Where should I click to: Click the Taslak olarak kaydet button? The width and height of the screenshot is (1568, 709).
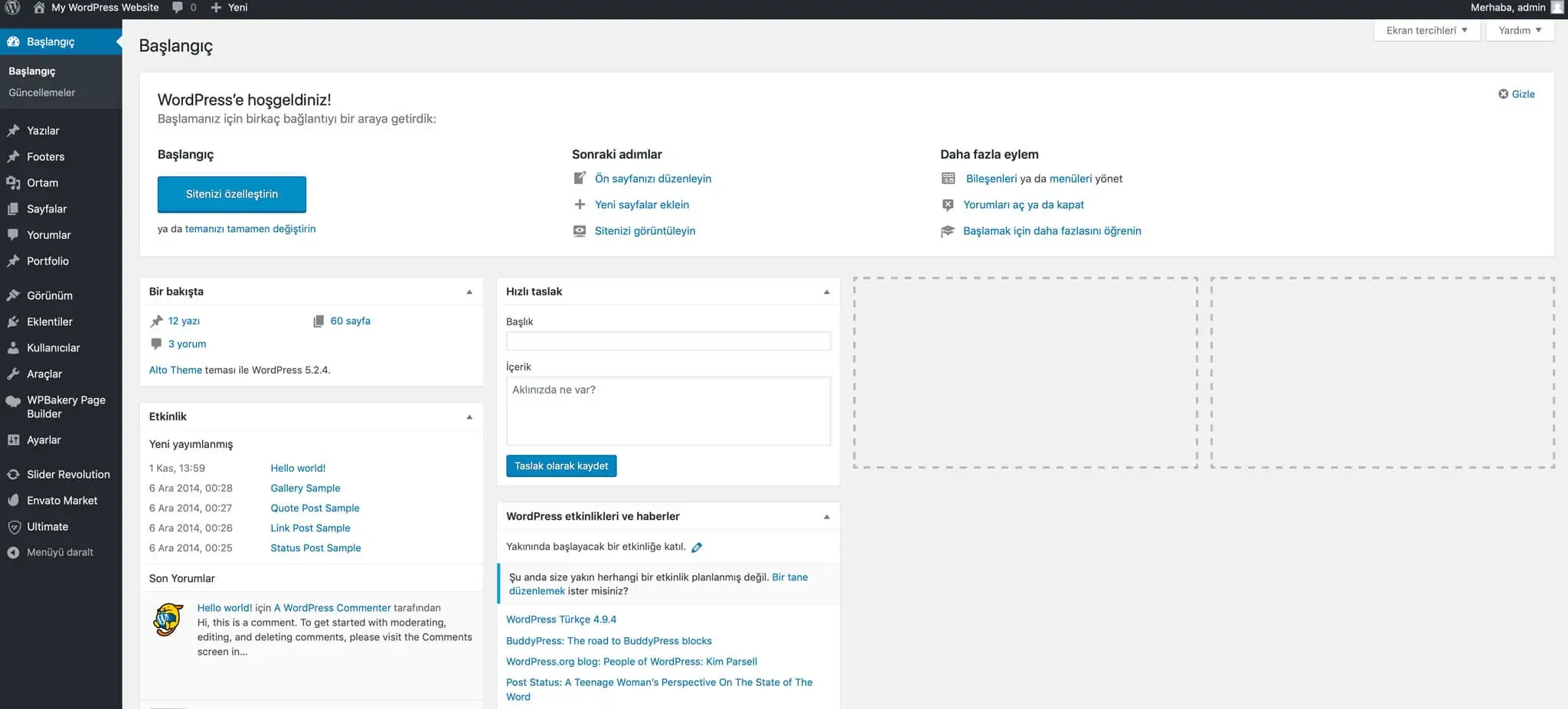click(561, 466)
